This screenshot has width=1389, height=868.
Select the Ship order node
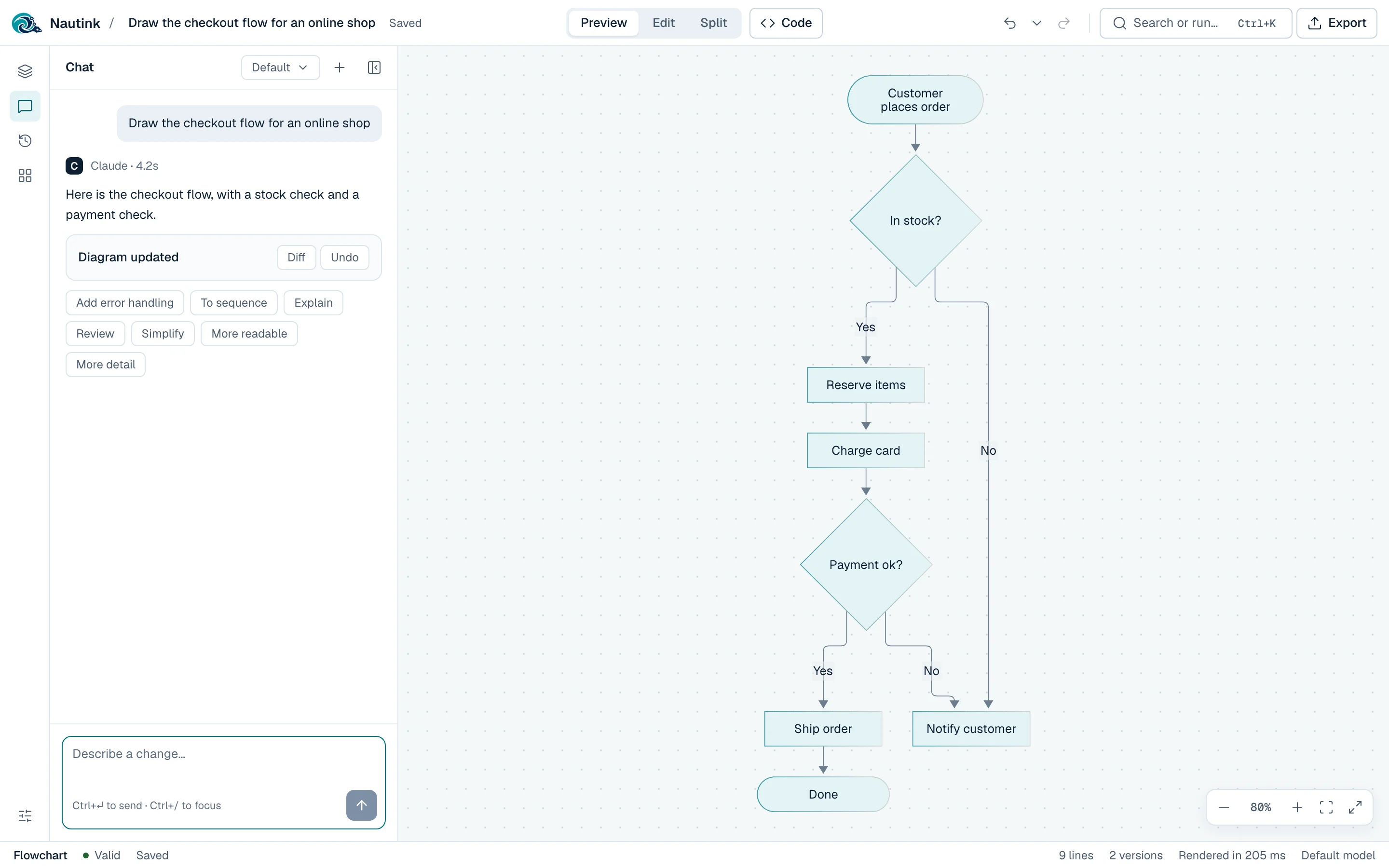(823, 729)
